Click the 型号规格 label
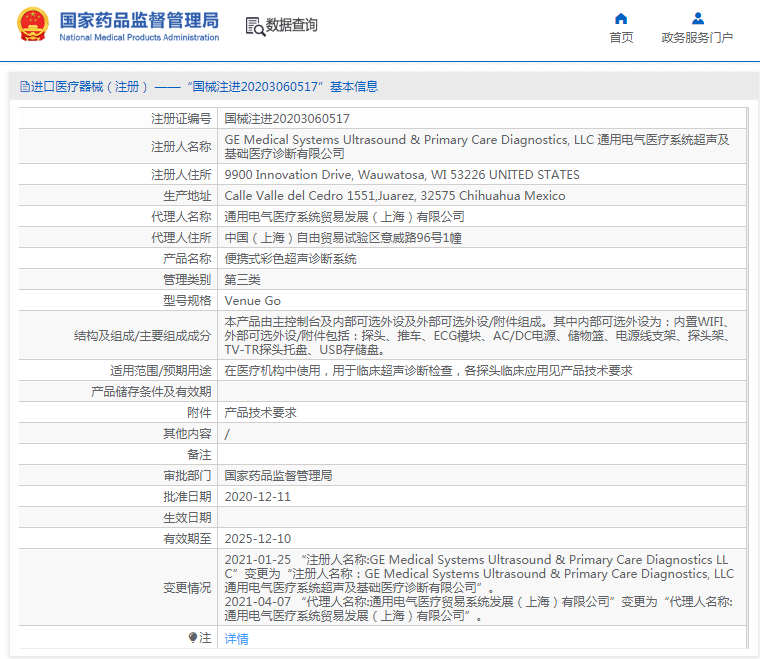 (187, 301)
